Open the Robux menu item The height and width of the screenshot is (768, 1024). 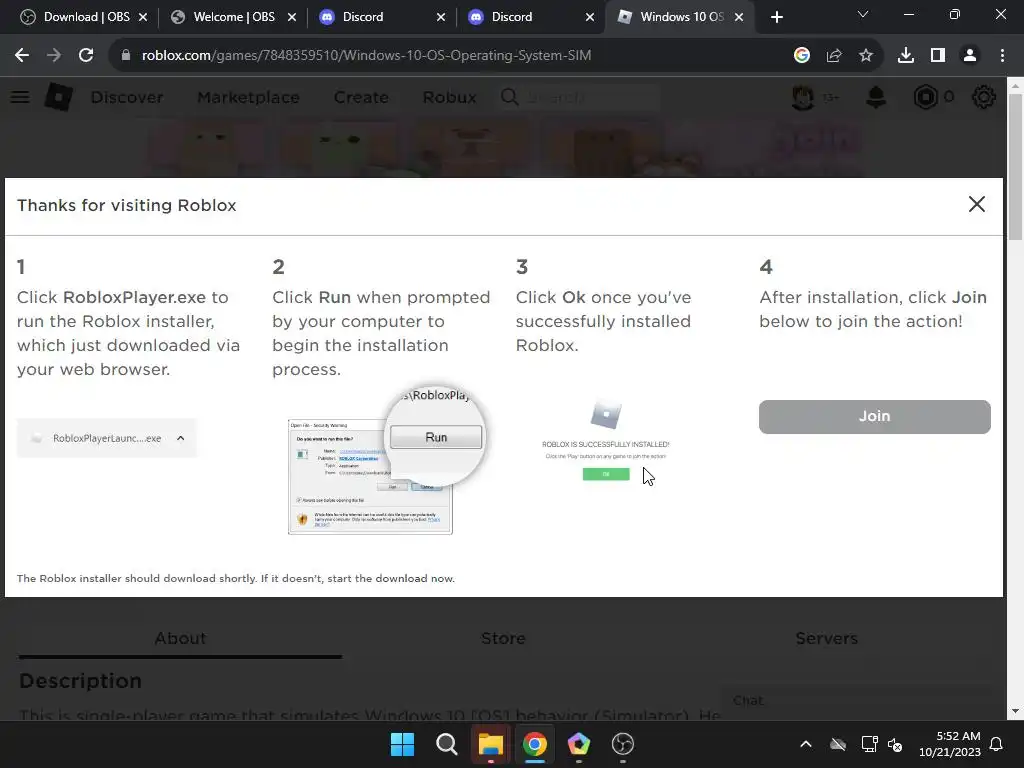pyautogui.click(x=449, y=97)
